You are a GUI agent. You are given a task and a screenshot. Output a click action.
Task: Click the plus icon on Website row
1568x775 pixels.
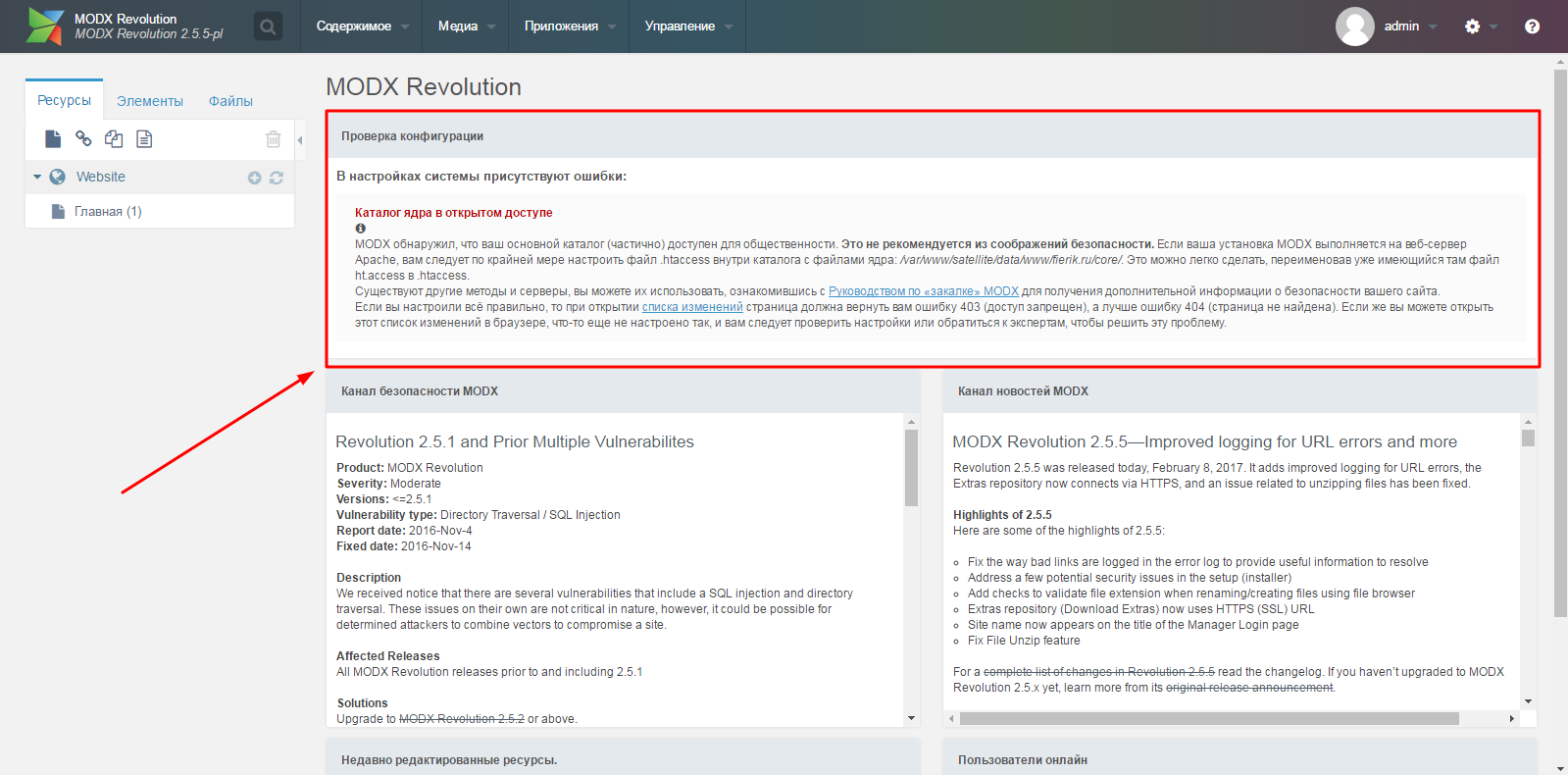[x=254, y=178]
